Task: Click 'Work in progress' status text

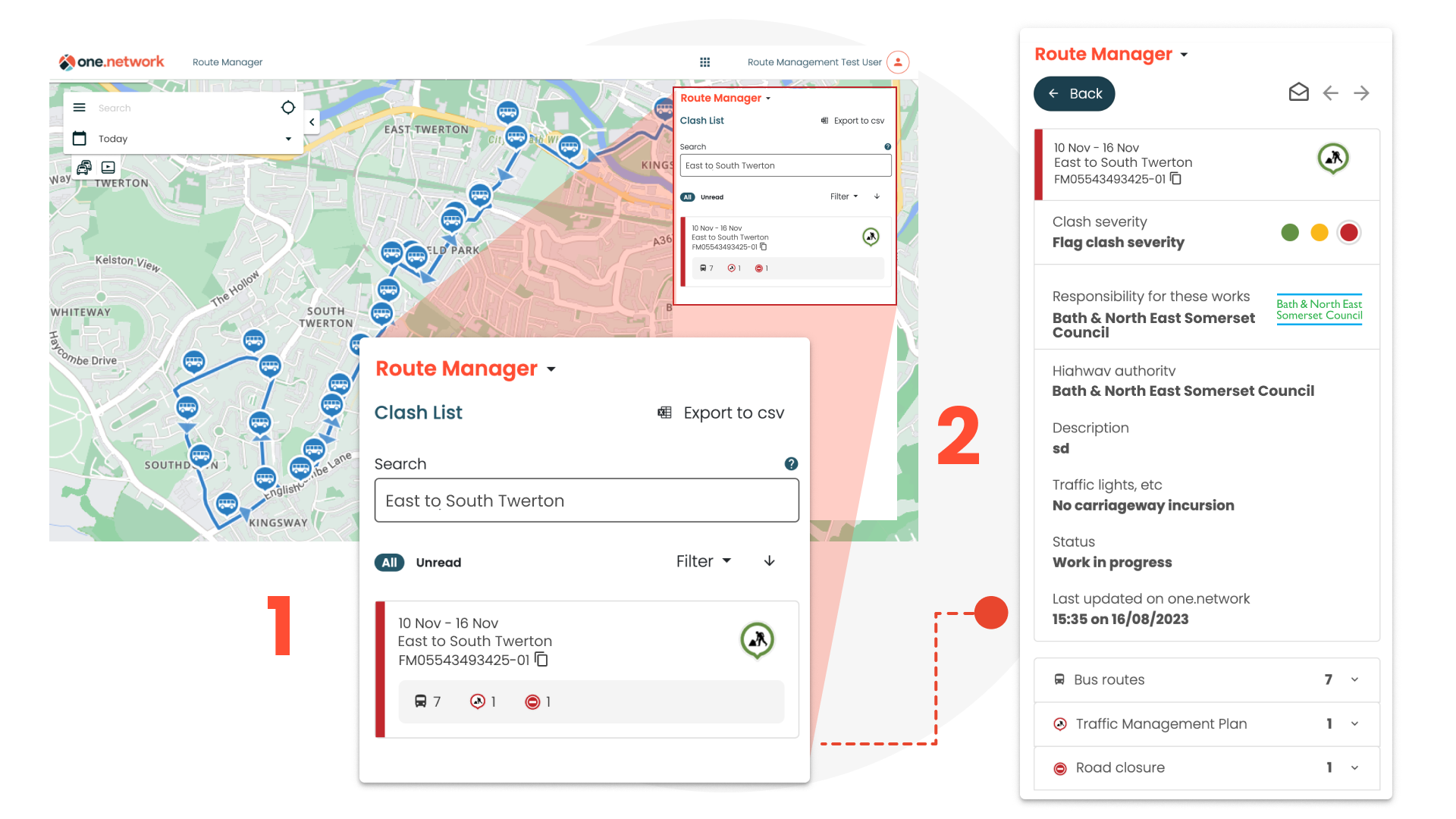Action: click(1112, 562)
